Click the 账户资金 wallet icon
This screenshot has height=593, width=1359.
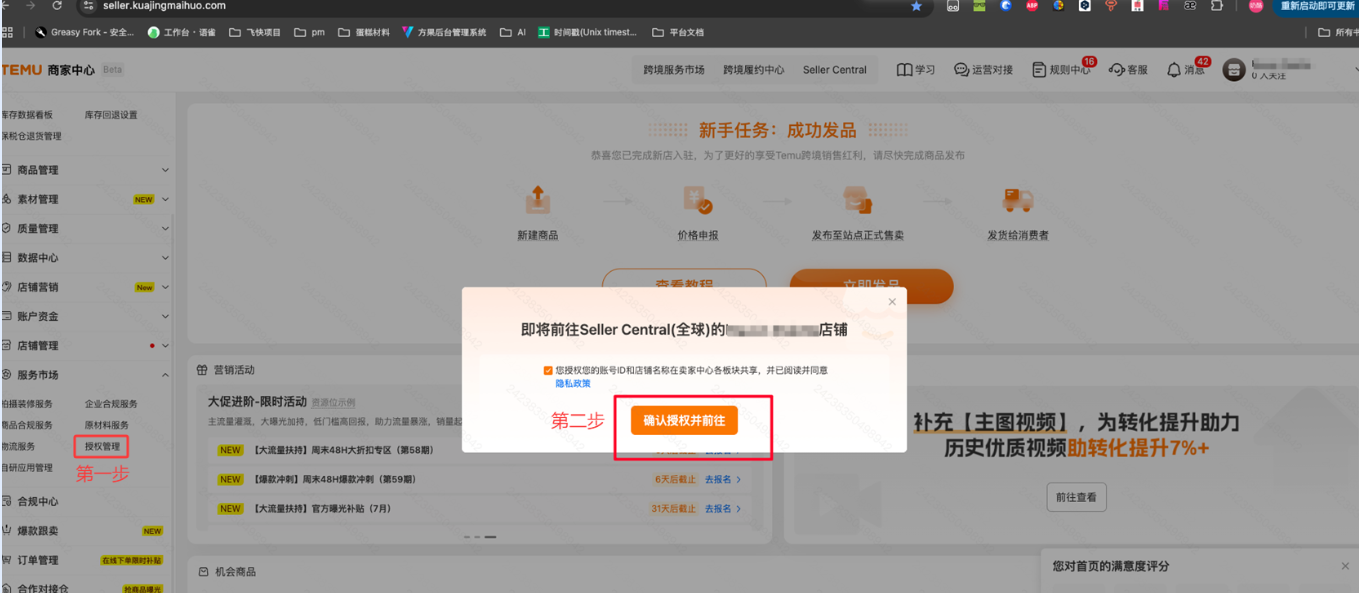point(7,316)
